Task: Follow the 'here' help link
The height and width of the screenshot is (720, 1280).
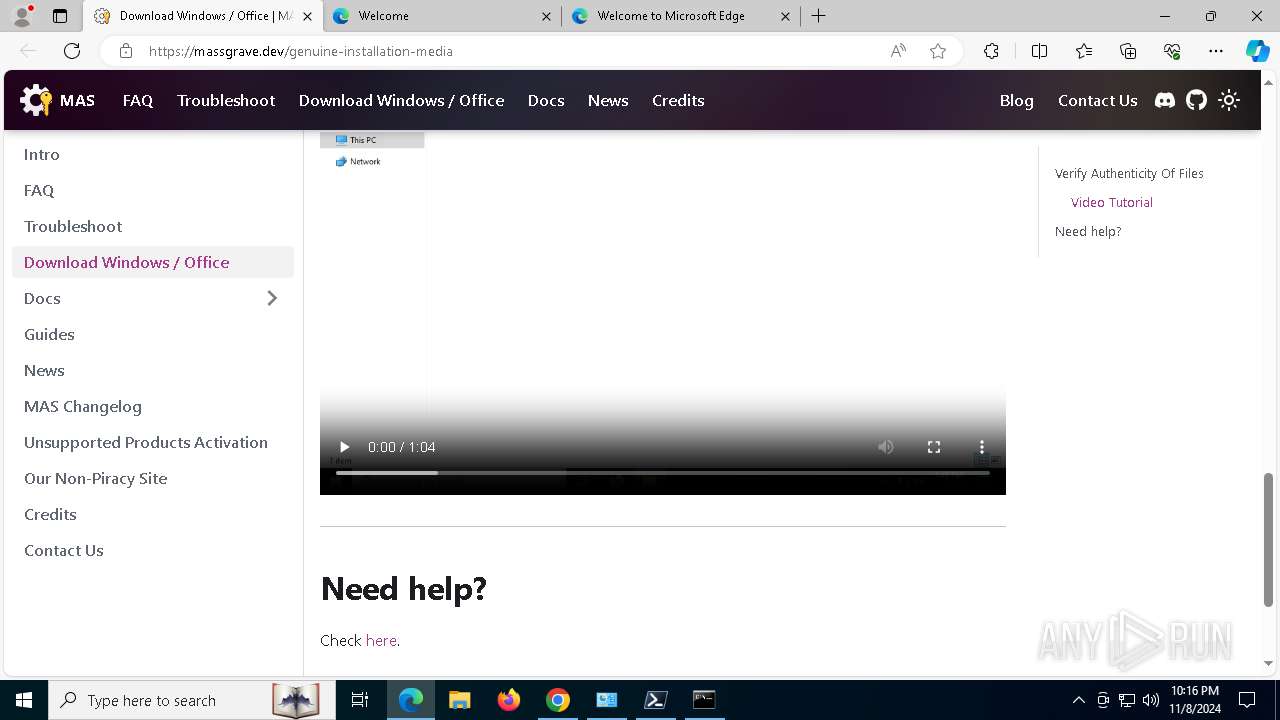Action: [381, 640]
